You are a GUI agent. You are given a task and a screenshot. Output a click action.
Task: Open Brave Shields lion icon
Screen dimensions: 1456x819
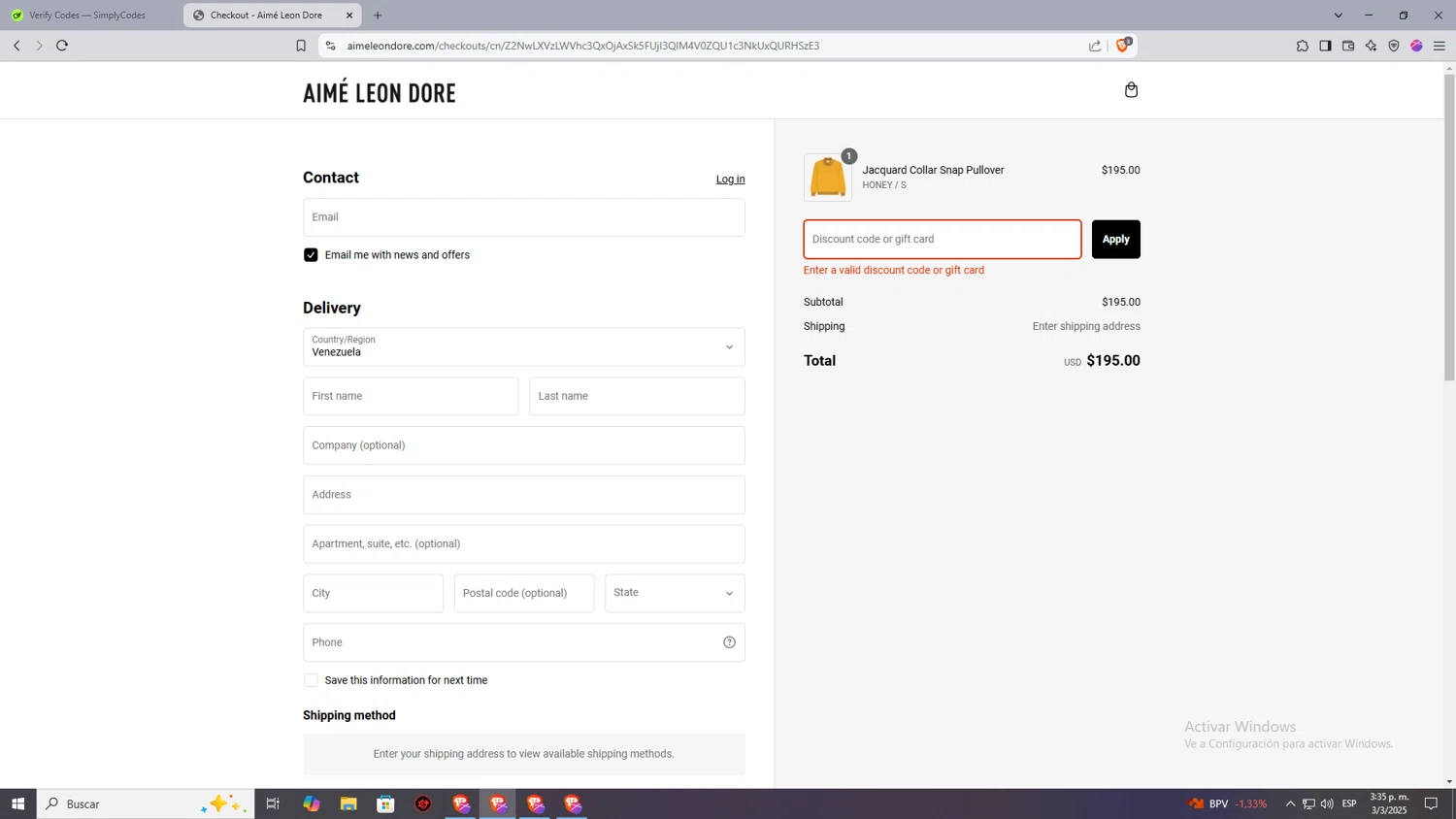tap(1123, 45)
